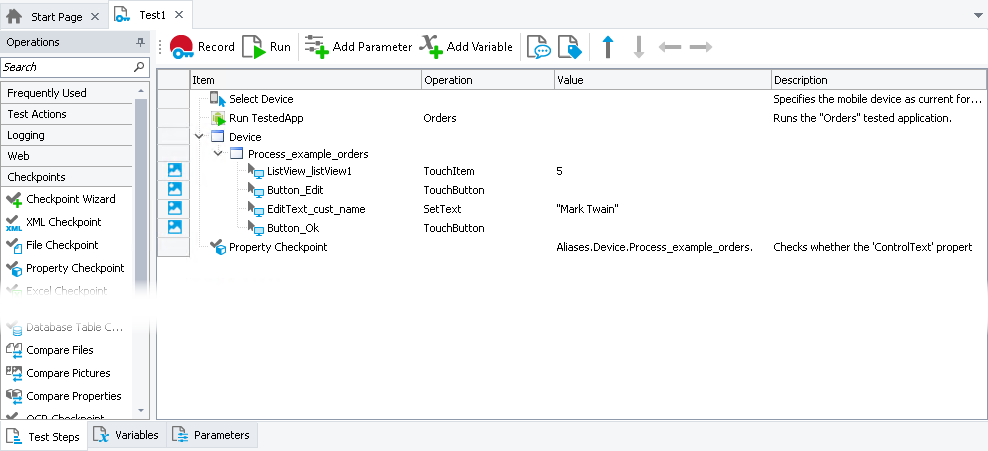988x451 pixels.
Task: Click the comment bubble toolbar icon
Action: pyautogui.click(x=539, y=47)
